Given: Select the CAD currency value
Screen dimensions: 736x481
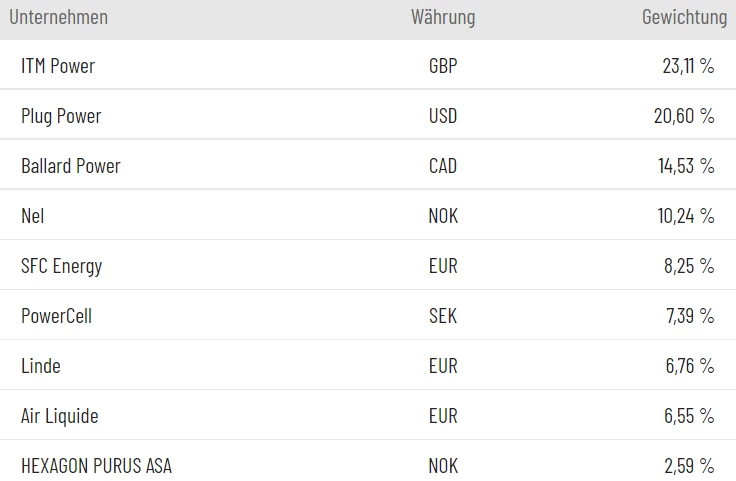Looking at the screenshot, I should coord(442,166).
